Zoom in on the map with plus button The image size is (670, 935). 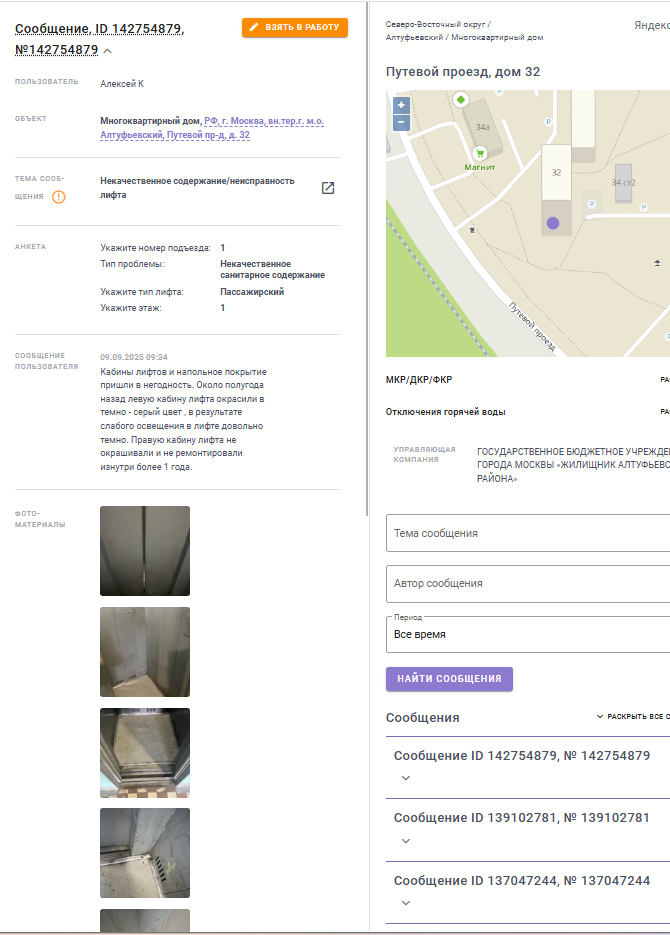click(401, 105)
